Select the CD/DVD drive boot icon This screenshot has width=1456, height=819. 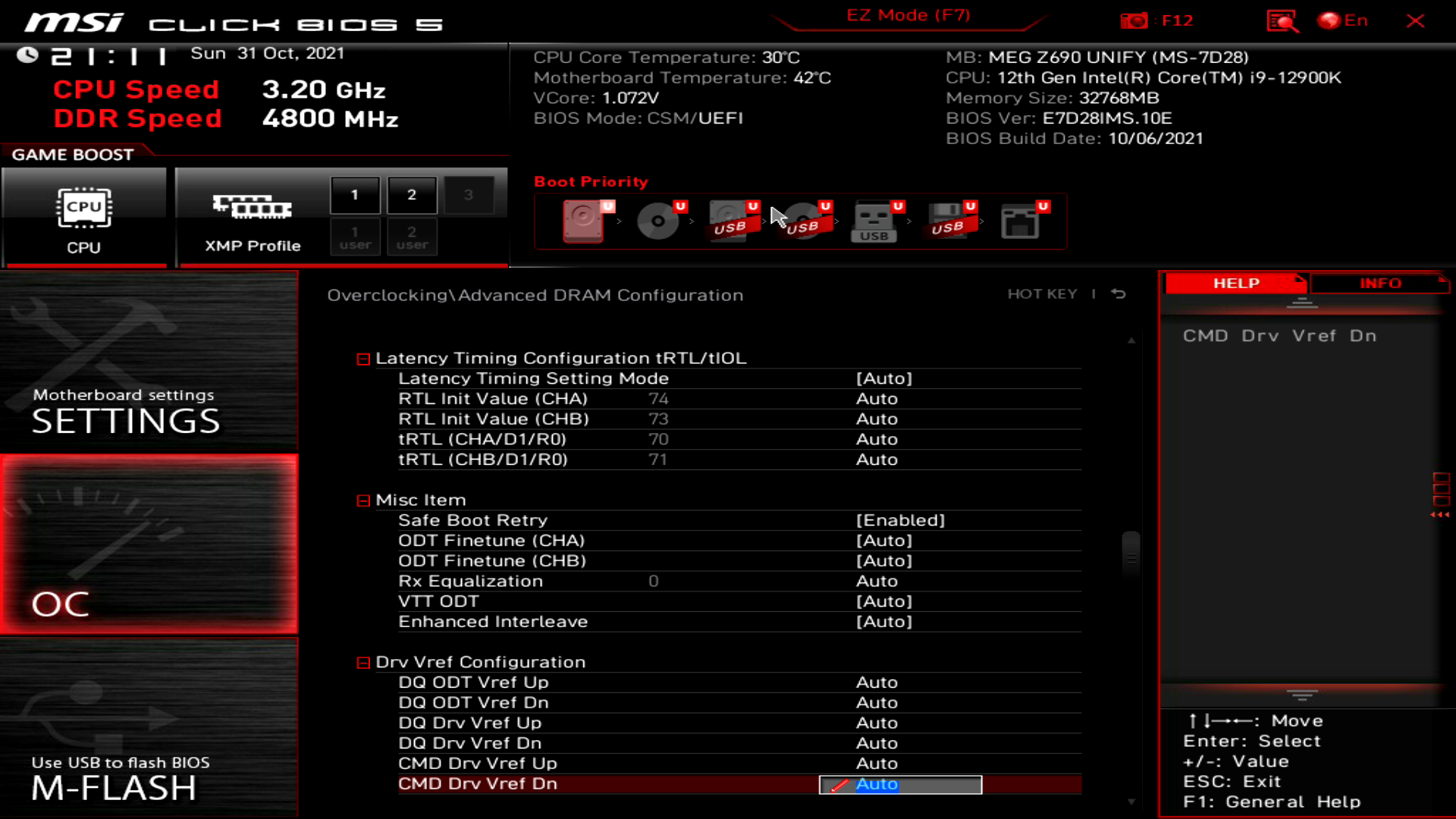pyautogui.click(x=658, y=221)
